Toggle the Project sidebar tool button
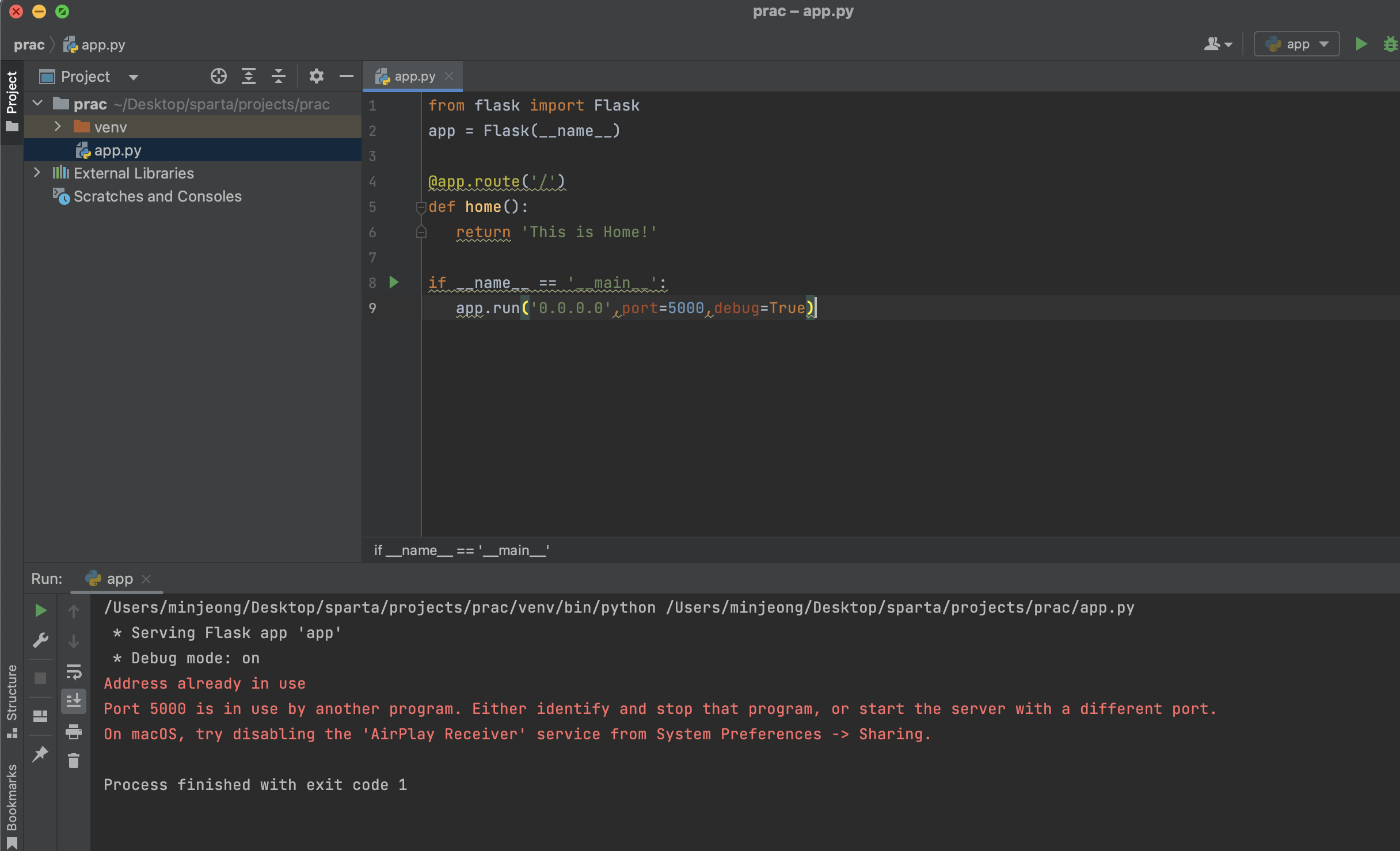Viewport: 1400px width, 851px height. point(12,101)
